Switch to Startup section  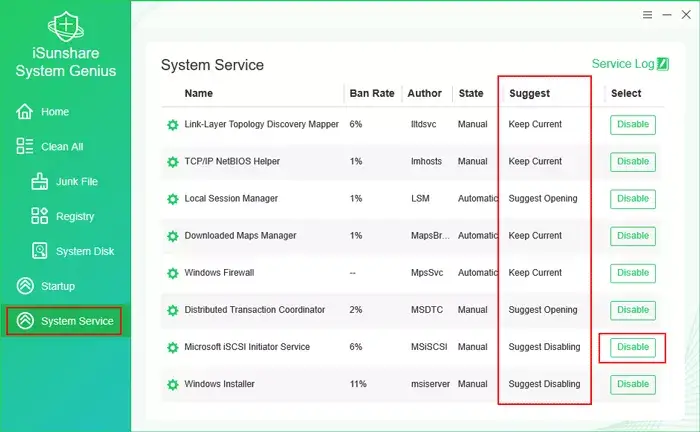point(58,286)
